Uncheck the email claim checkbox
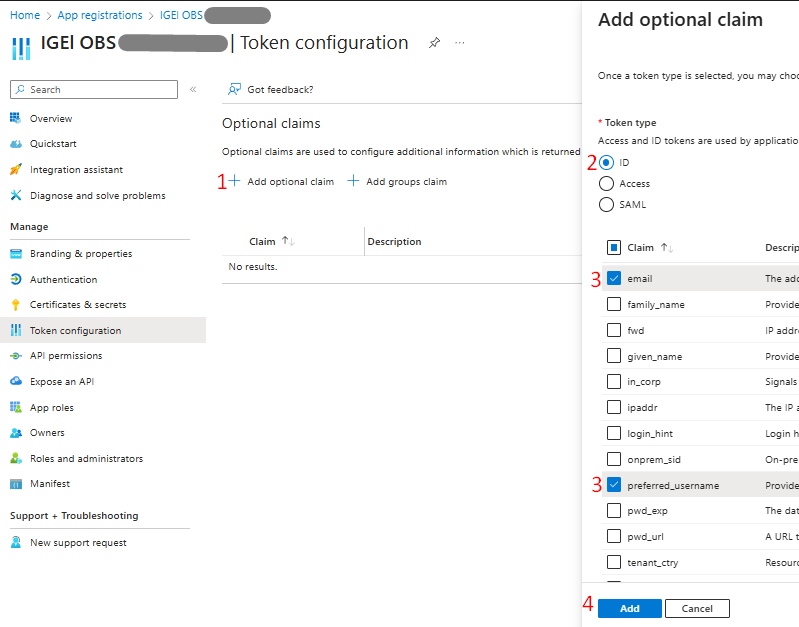 pyautogui.click(x=614, y=279)
